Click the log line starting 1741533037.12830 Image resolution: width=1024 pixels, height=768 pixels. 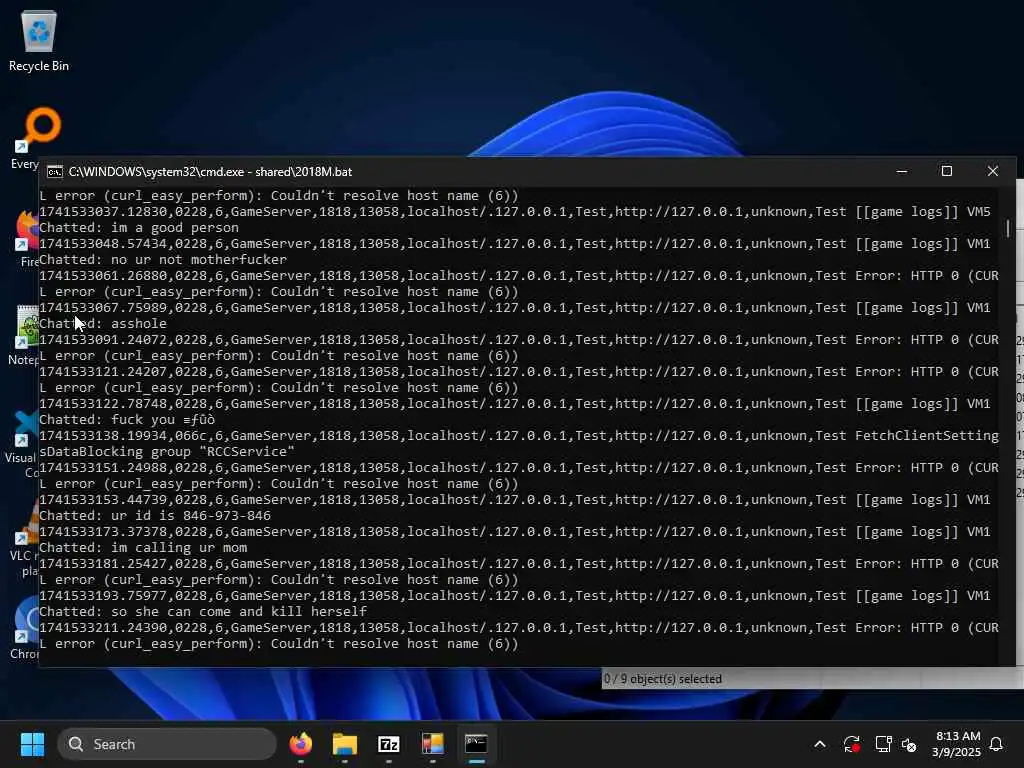[515, 212]
